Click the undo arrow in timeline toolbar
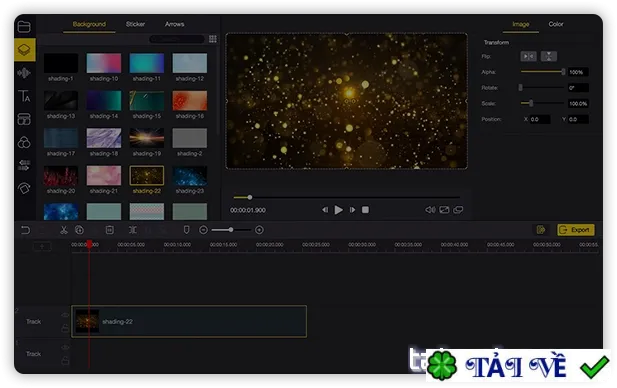Screen dimensions: 617x388 tap(25, 230)
